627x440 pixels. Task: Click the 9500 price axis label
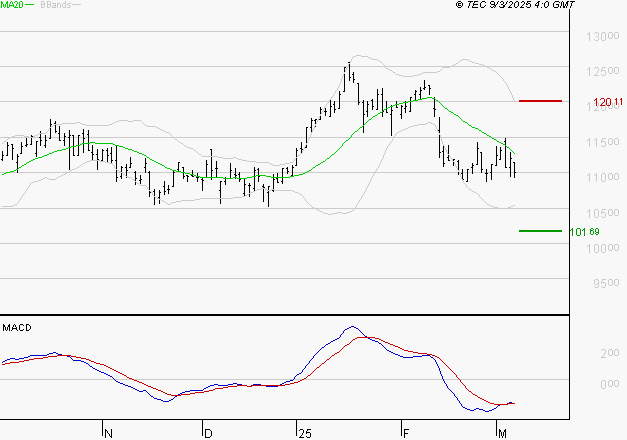coord(606,284)
